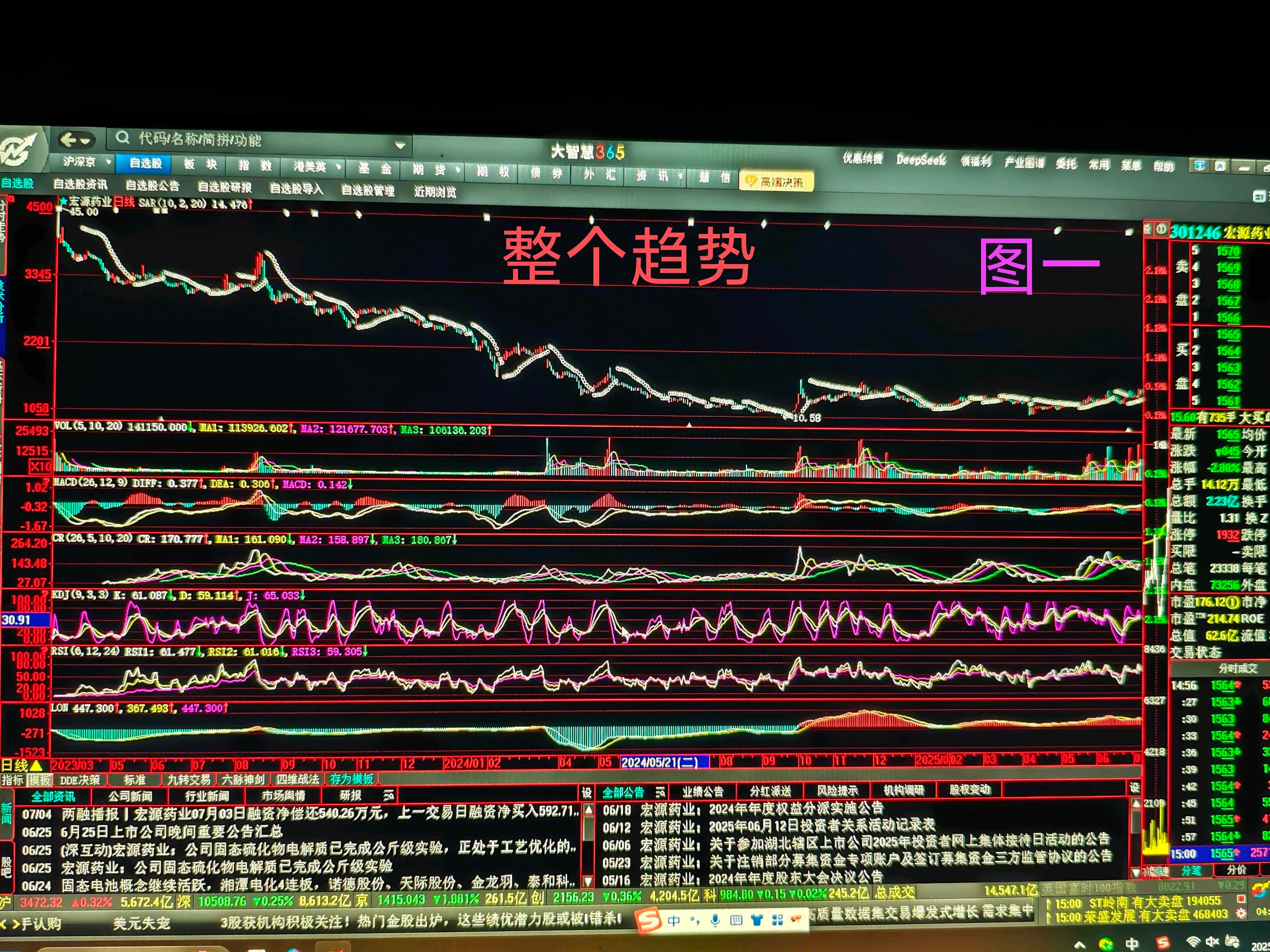Select the 全部资讯 news tab
This screenshot has height=952, width=1270.
point(53,796)
